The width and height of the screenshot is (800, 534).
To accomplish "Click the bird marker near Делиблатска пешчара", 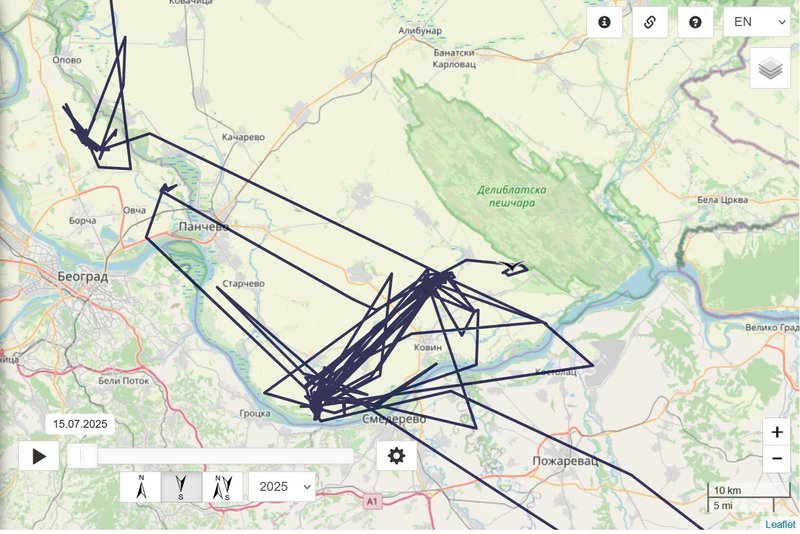I will (x=513, y=267).
